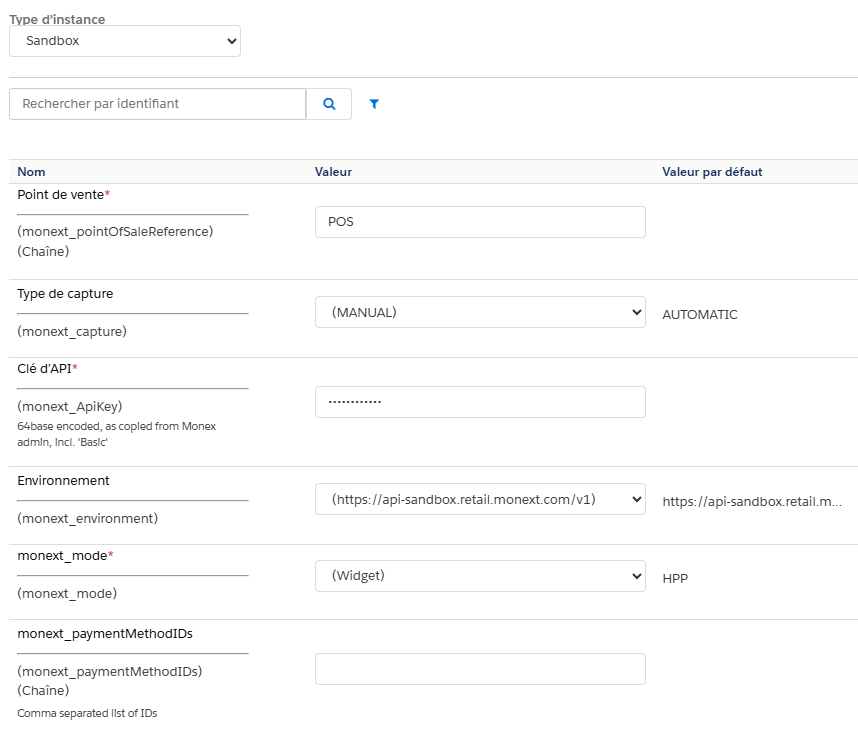Click the magnifier search icon

click(x=329, y=104)
